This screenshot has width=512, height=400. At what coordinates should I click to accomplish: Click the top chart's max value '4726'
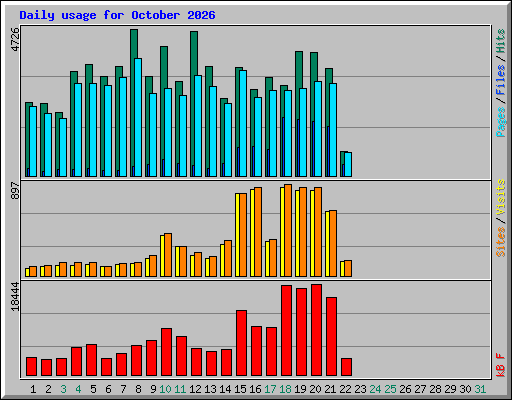(15, 40)
